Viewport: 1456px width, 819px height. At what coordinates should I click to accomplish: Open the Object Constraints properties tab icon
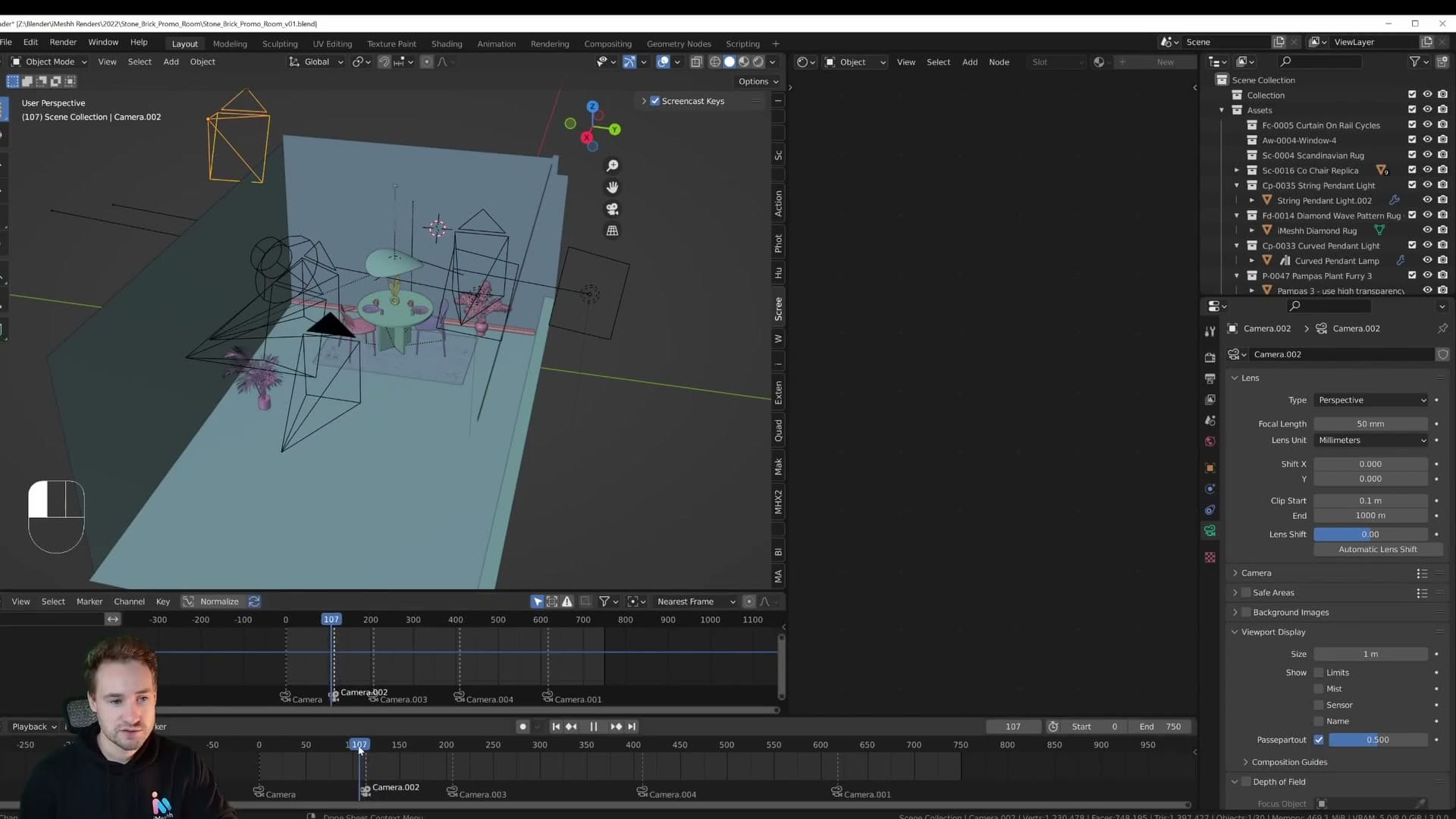click(x=1210, y=510)
